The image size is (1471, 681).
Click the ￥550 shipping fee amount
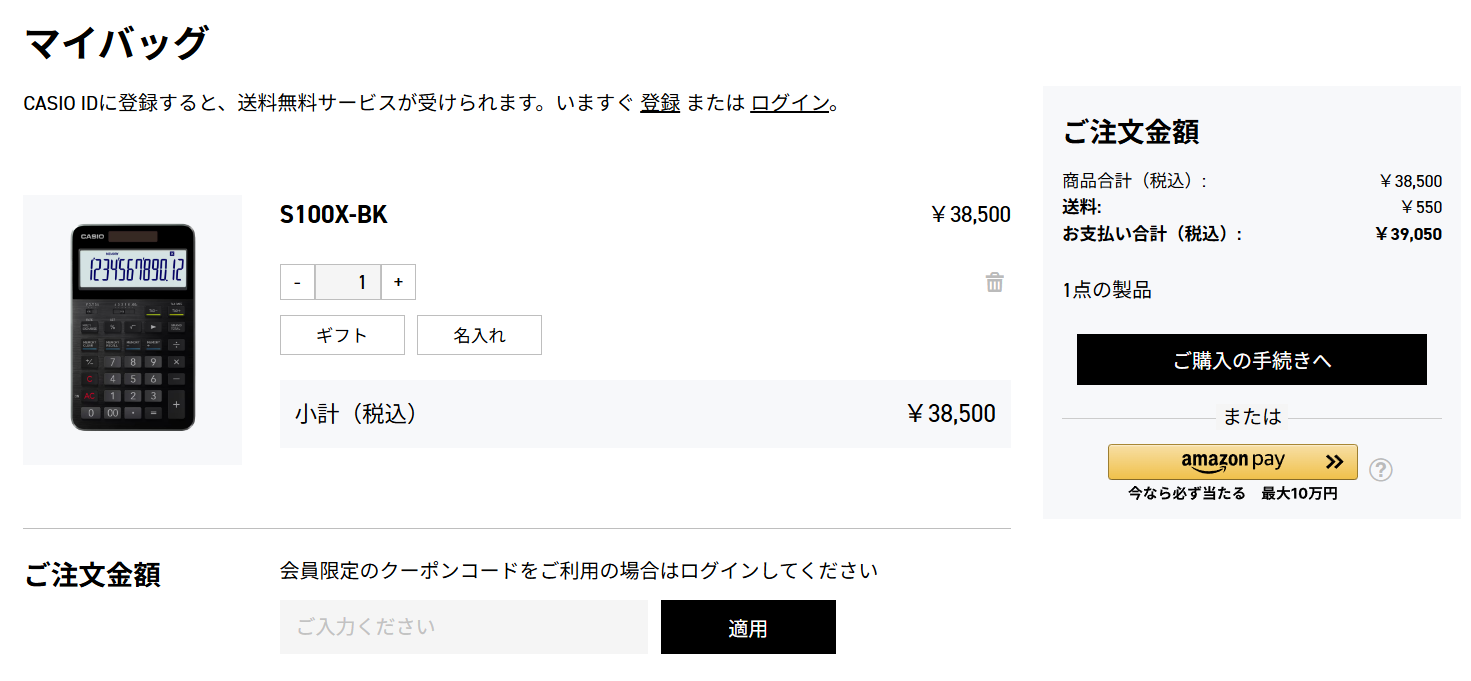coord(1421,207)
